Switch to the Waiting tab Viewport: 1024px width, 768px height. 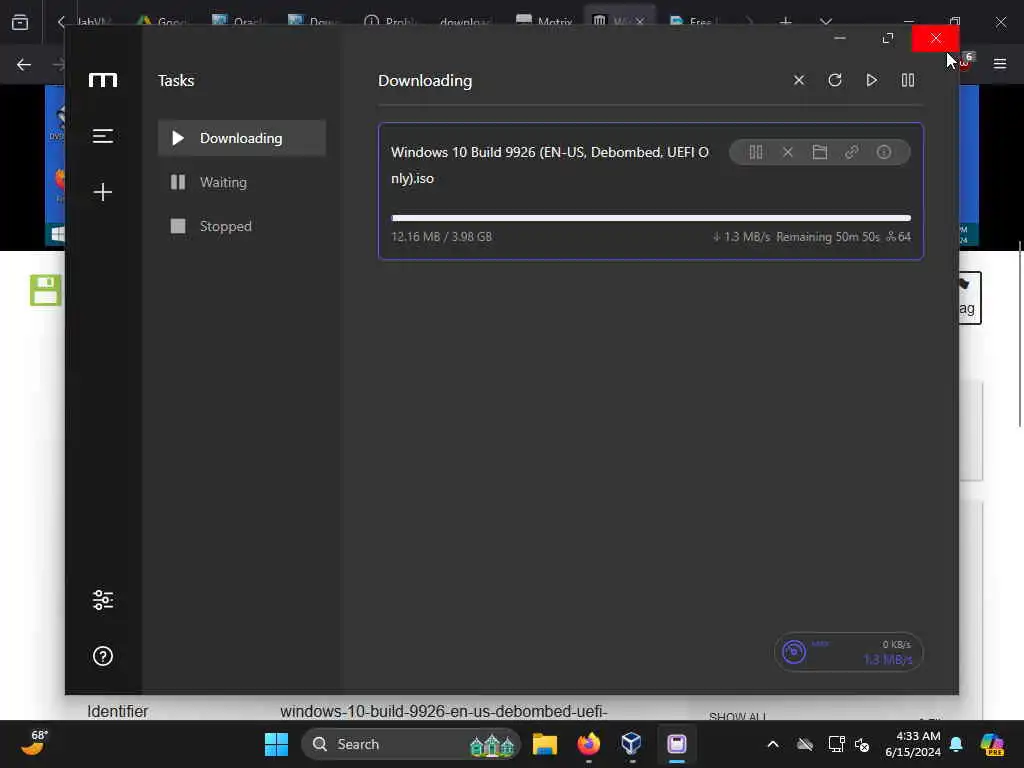(242, 182)
